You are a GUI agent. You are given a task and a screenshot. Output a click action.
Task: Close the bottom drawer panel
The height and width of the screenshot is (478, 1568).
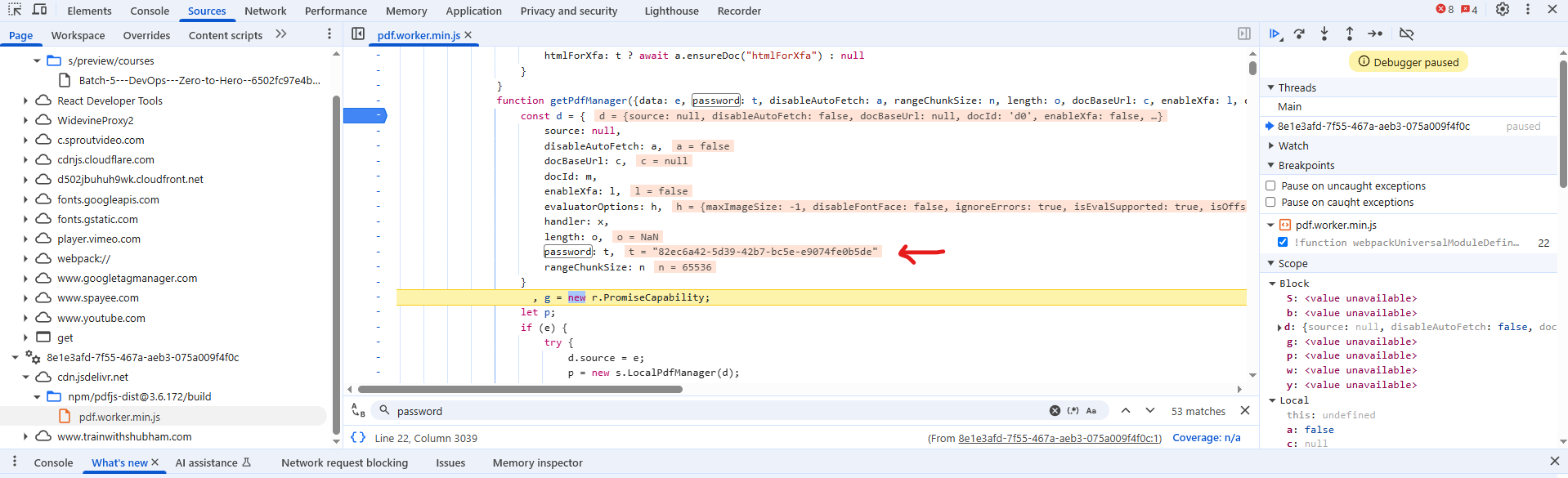click(1554, 462)
